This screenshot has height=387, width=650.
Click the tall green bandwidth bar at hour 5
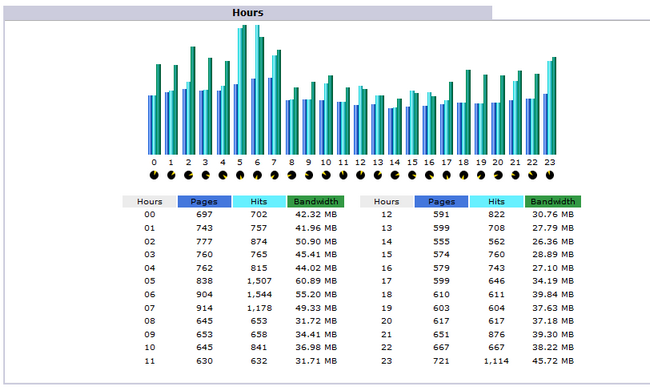245,90
